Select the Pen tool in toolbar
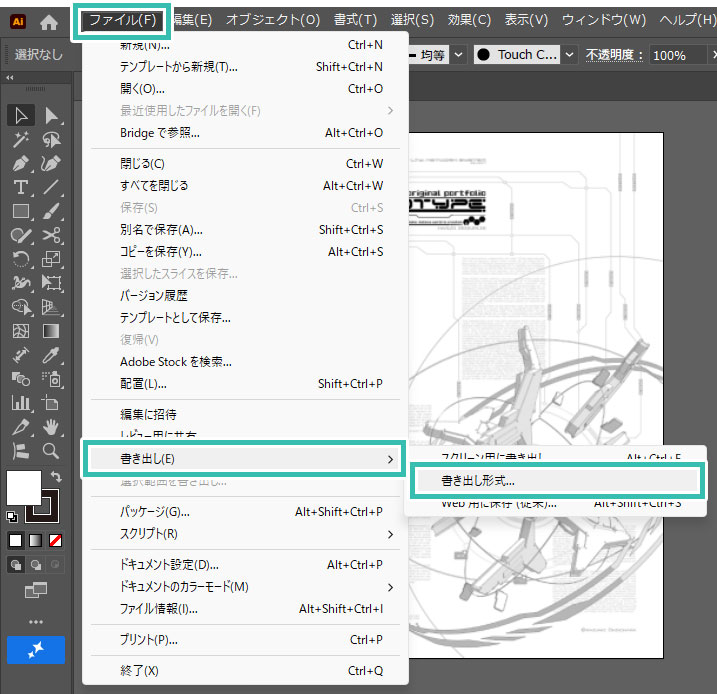Viewport: 717px width, 694px height. (20, 163)
